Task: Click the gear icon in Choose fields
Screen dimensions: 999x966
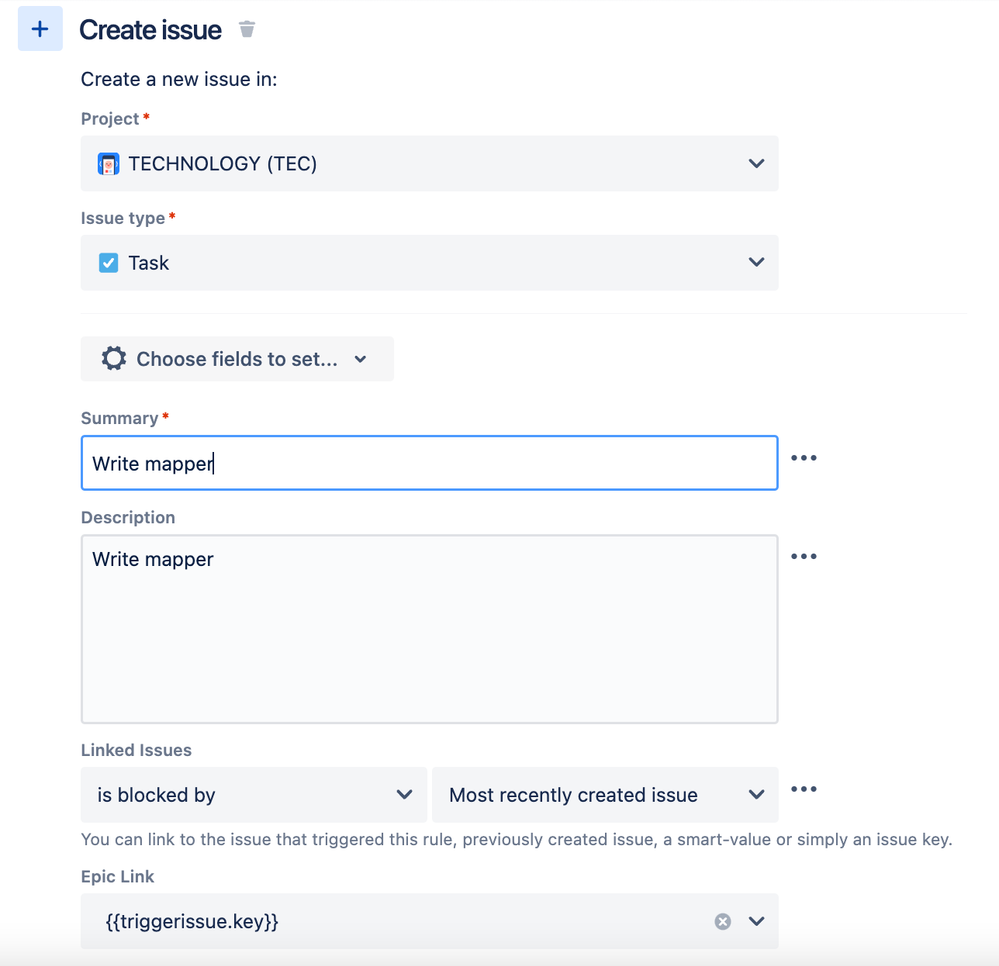Action: tap(114, 359)
